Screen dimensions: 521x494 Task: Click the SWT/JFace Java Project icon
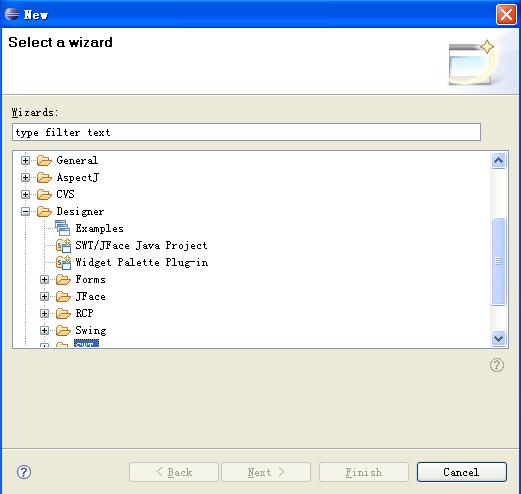click(x=63, y=245)
